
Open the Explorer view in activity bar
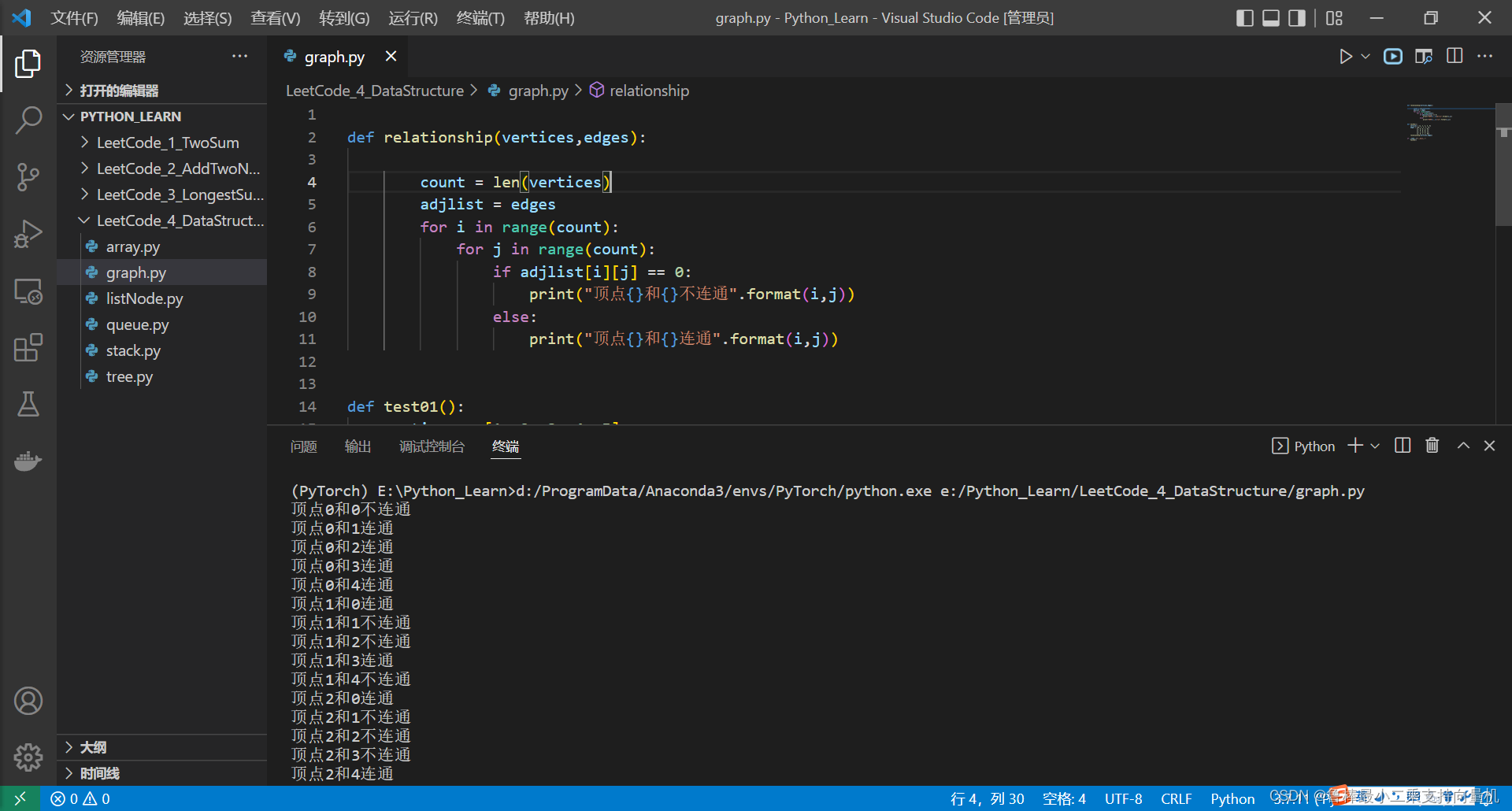[28, 64]
